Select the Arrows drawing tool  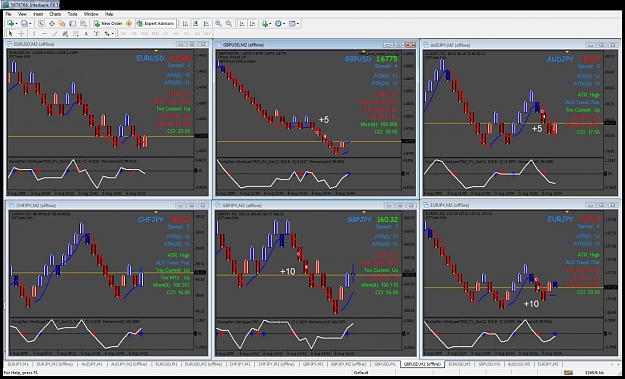click(107, 33)
